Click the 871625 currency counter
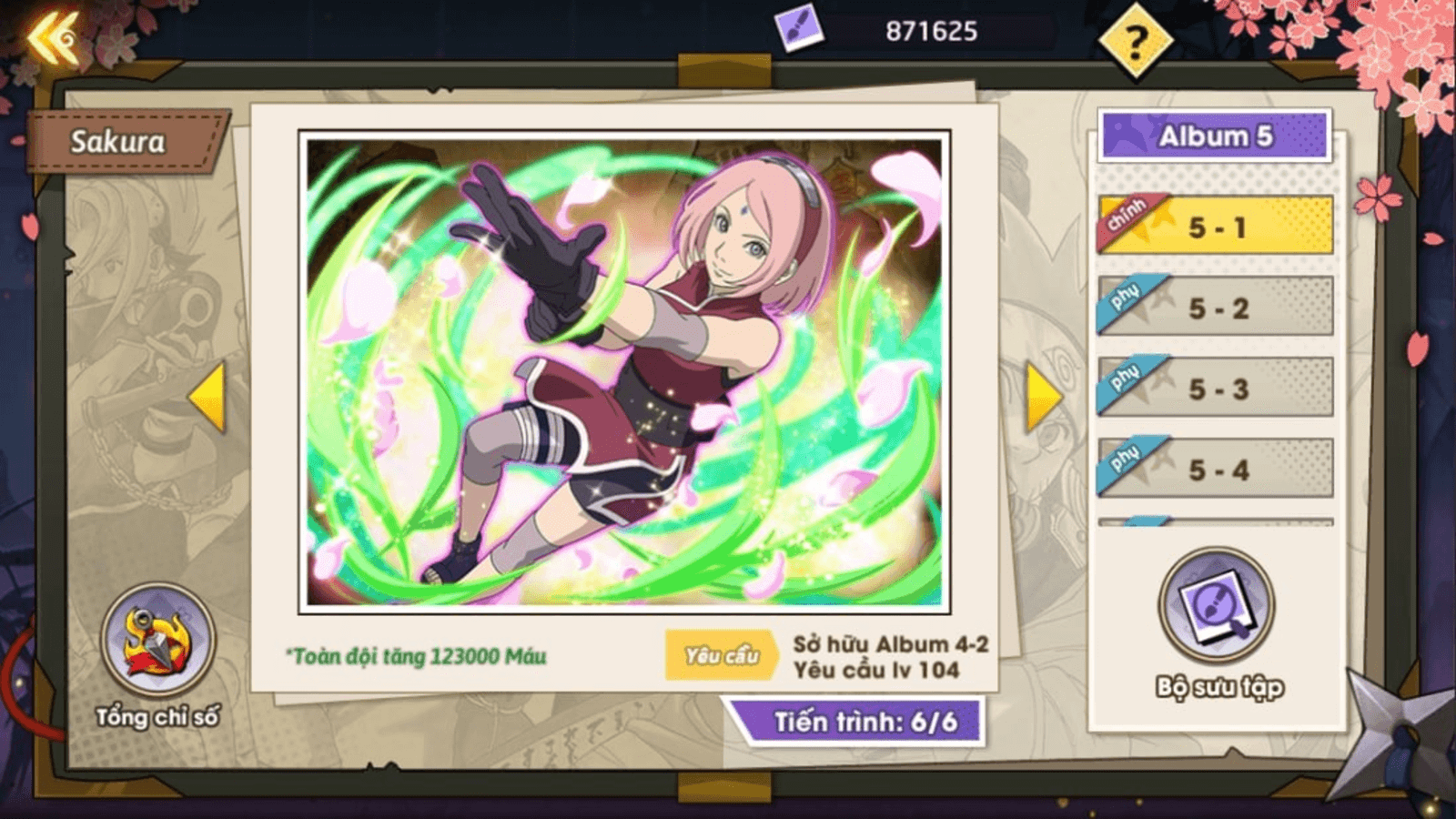This screenshot has width=1456, height=819. click(x=931, y=31)
